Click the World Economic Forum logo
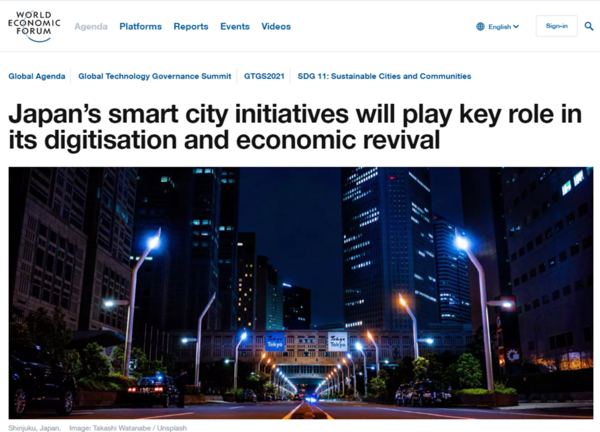 (x=31, y=26)
